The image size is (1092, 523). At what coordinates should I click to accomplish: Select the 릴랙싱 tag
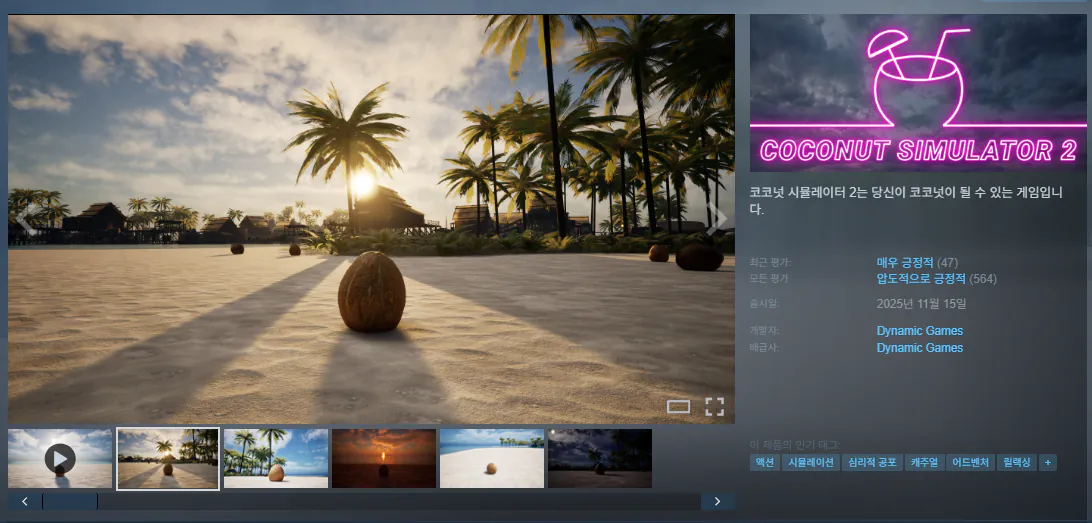pyautogui.click(x=1017, y=462)
